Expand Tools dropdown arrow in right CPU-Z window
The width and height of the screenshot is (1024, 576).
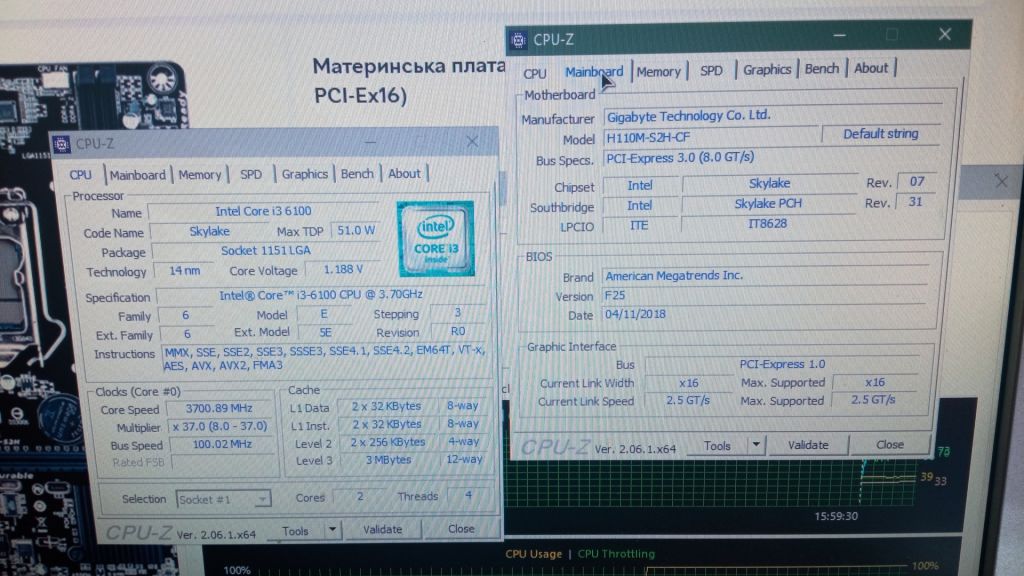(756, 445)
